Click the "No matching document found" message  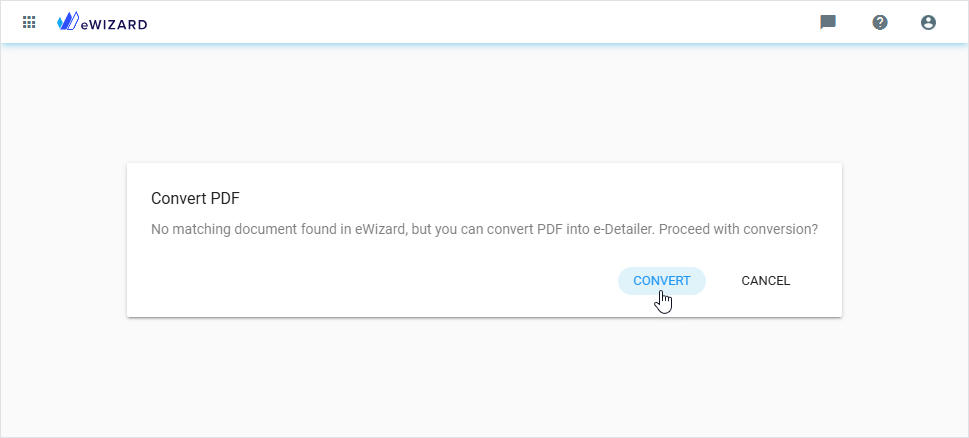[484, 229]
